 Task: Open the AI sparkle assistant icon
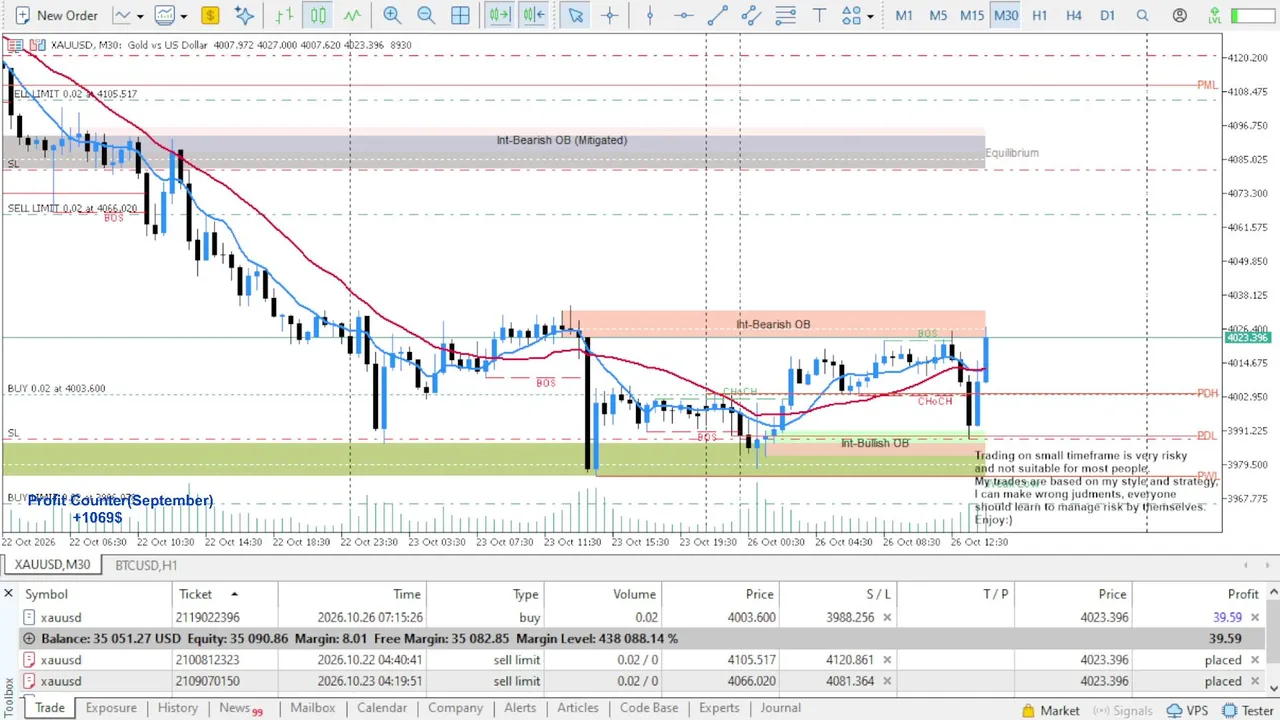point(244,15)
